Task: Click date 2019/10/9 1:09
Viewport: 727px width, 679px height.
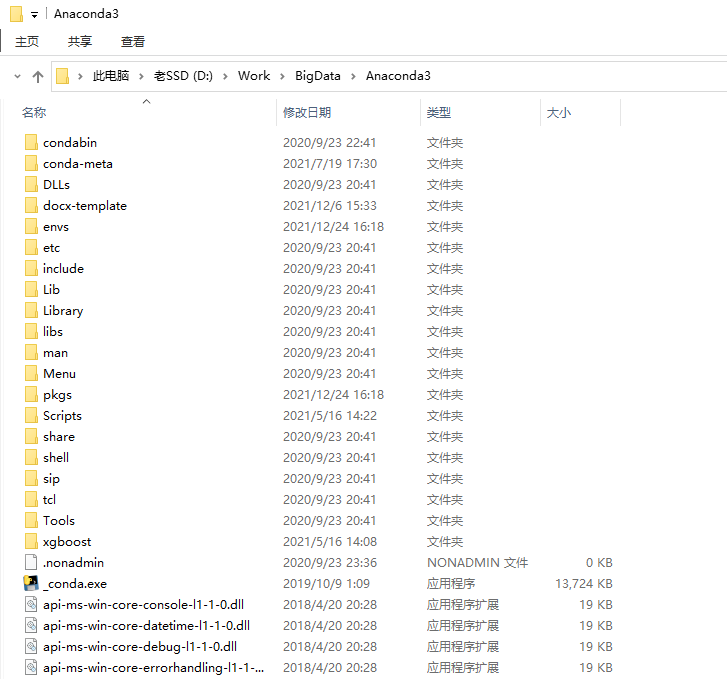Action: point(326,584)
